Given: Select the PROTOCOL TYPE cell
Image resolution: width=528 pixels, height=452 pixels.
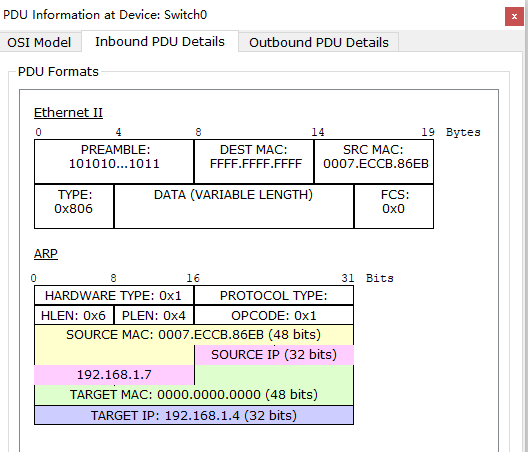Looking at the screenshot, I should 274,295.
